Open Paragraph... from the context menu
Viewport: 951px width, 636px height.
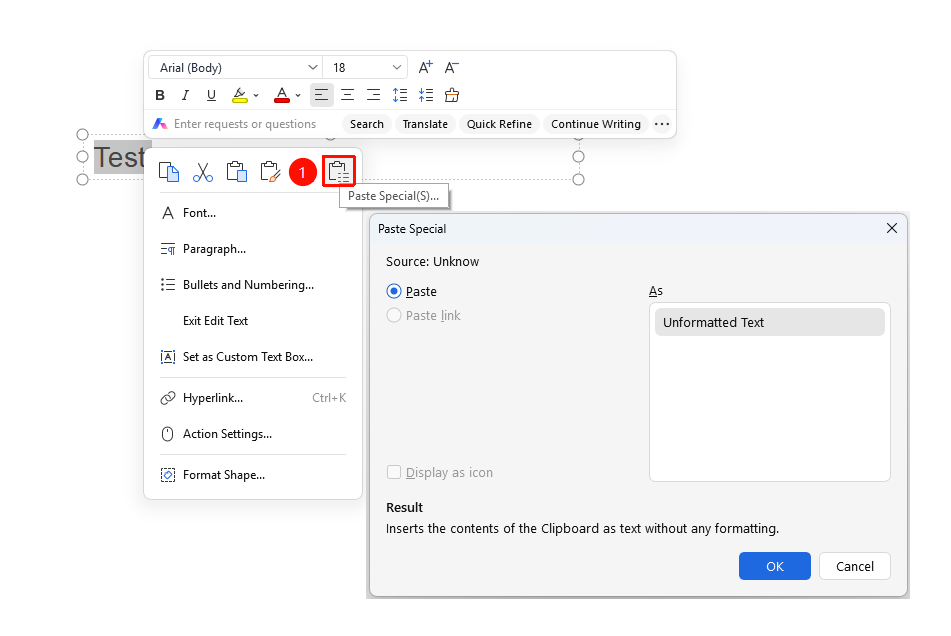click(252, 249)
